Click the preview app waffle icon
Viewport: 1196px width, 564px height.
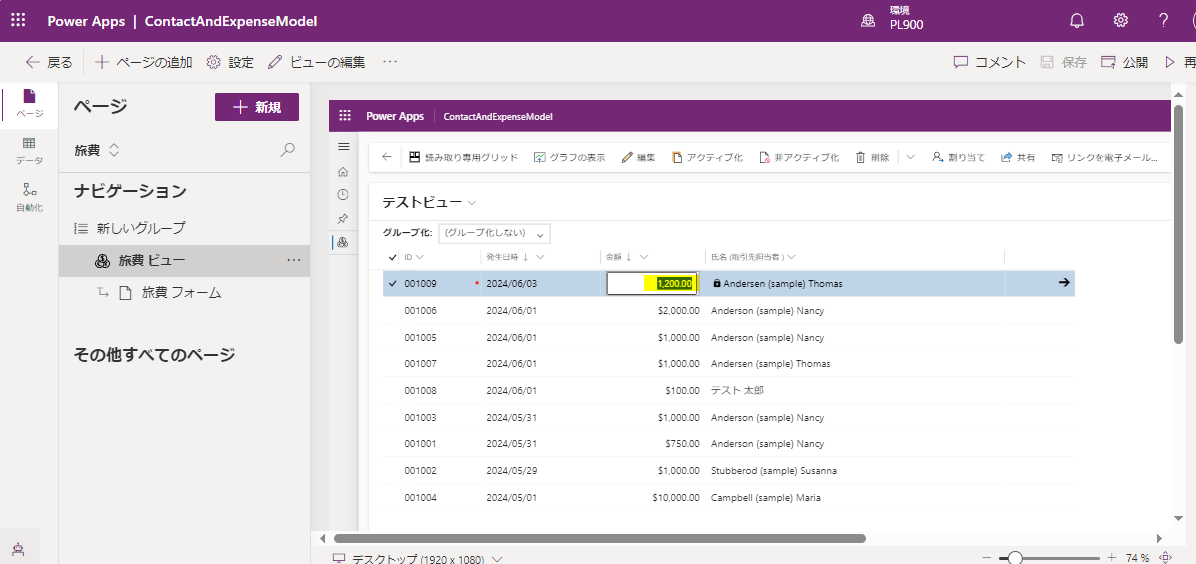pos(345,116)
